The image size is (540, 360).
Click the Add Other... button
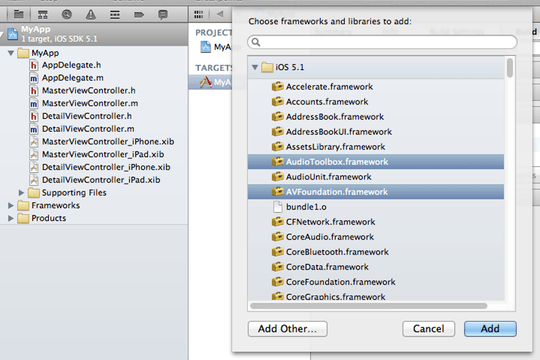(288, 329)
